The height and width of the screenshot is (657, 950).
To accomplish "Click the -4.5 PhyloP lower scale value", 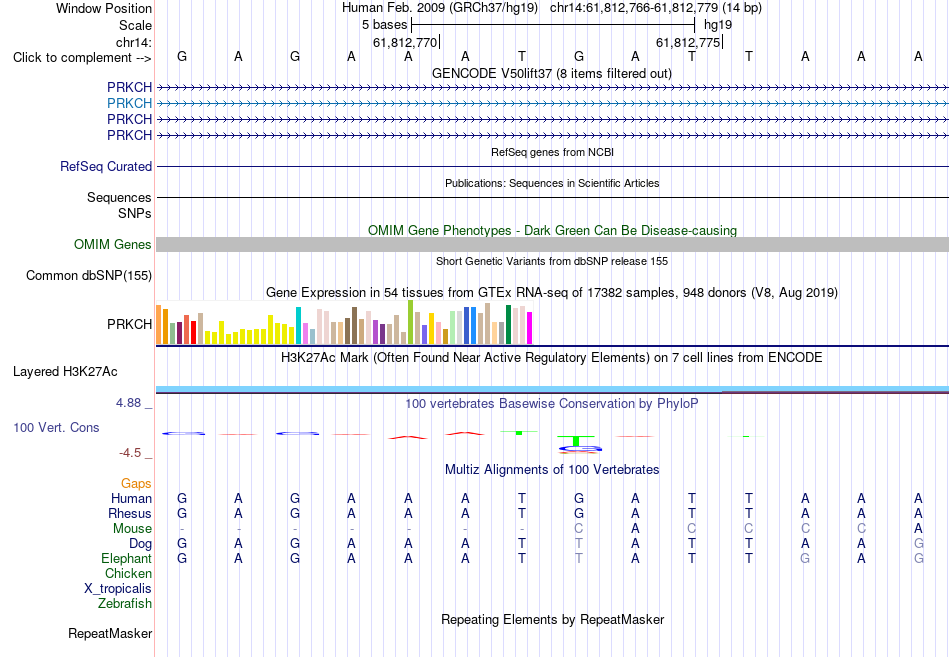I will click(x=130, y=453).
